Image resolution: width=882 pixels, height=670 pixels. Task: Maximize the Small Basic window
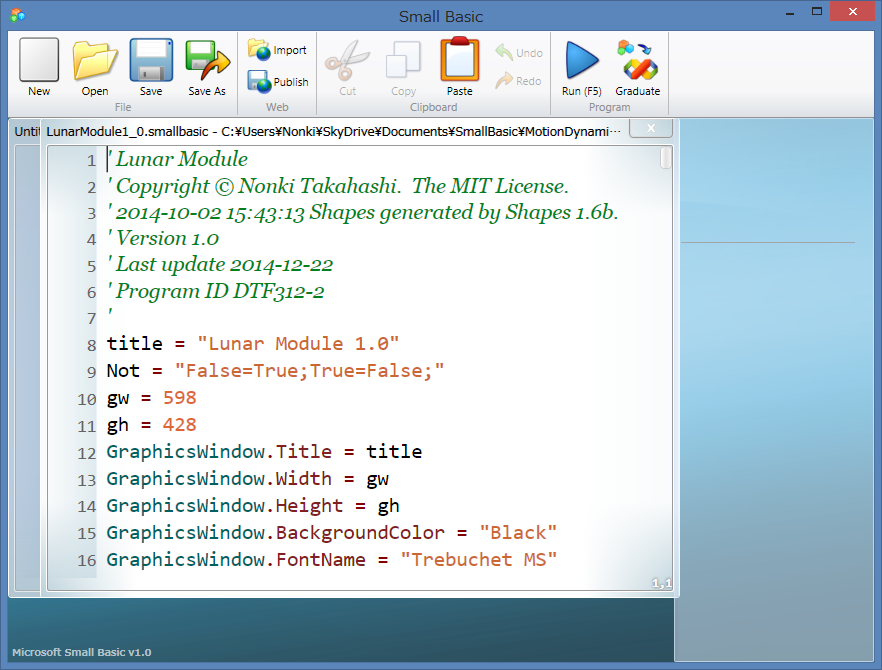coord(817,11)
